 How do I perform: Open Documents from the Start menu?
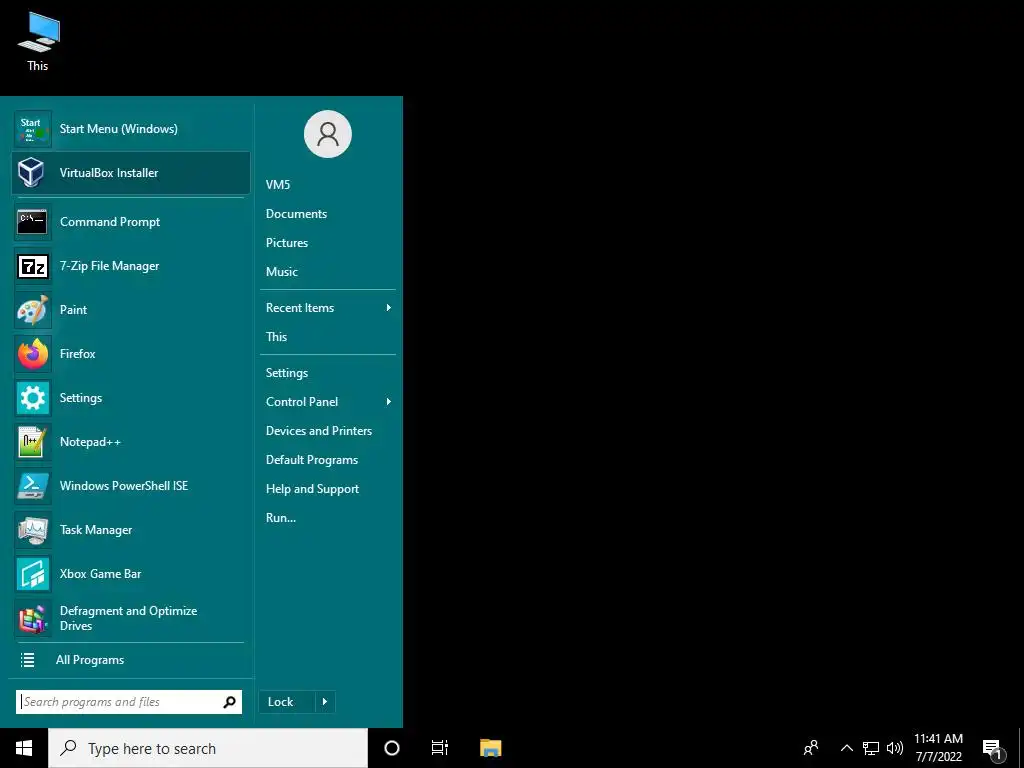pyautogui.click(x=296, y=214)
